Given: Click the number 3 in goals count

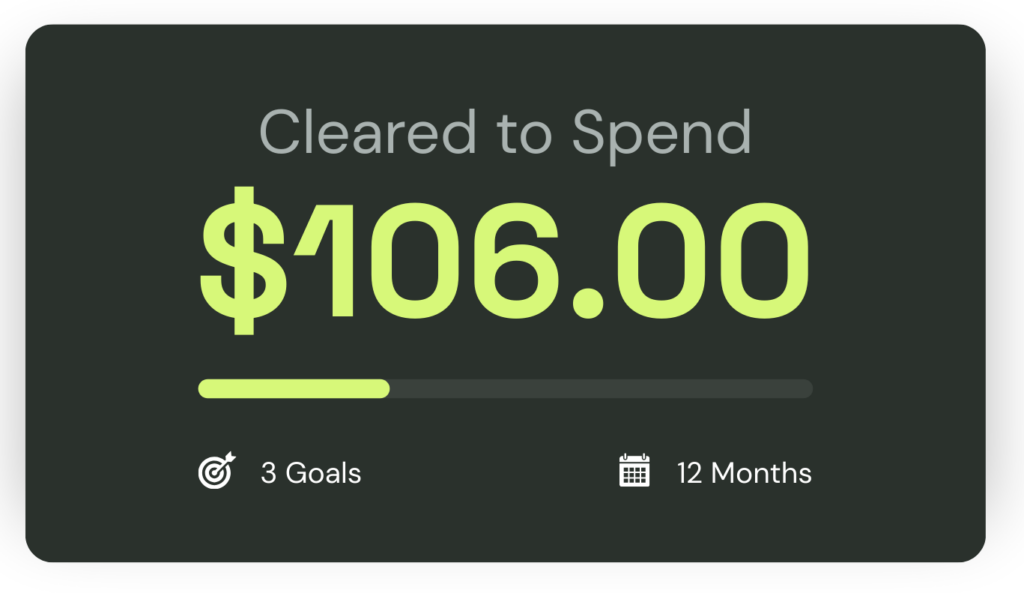Looking at the screenshot, I should click(x=268, y=473).
